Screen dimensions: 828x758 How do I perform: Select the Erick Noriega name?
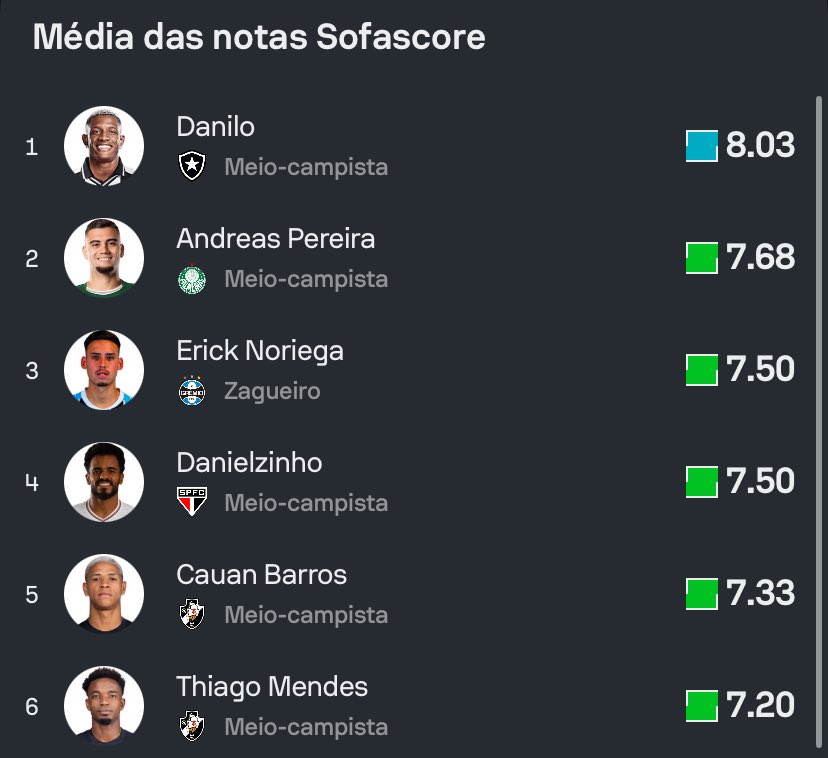point(259,351)
